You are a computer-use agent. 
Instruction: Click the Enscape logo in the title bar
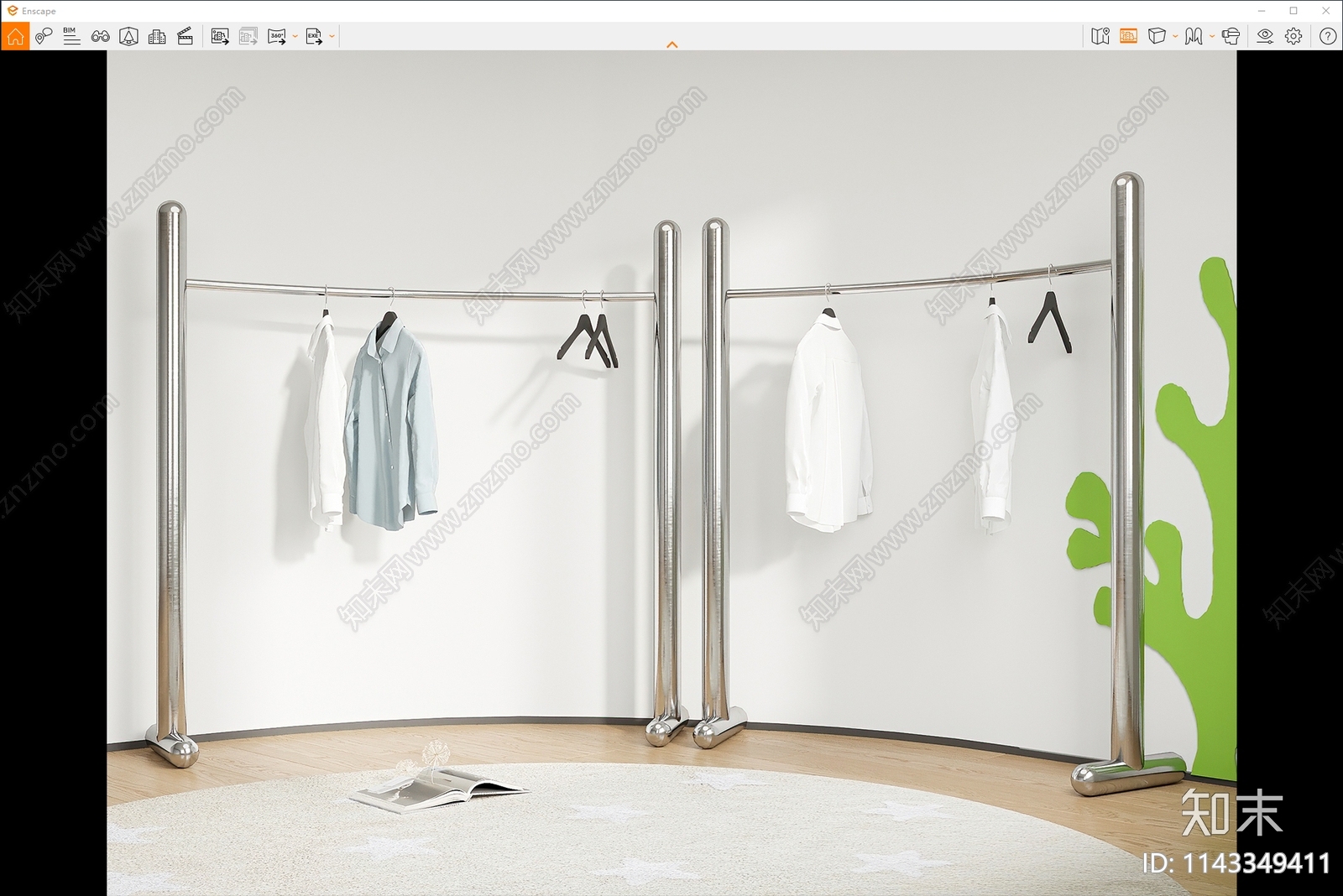(12, 11)
